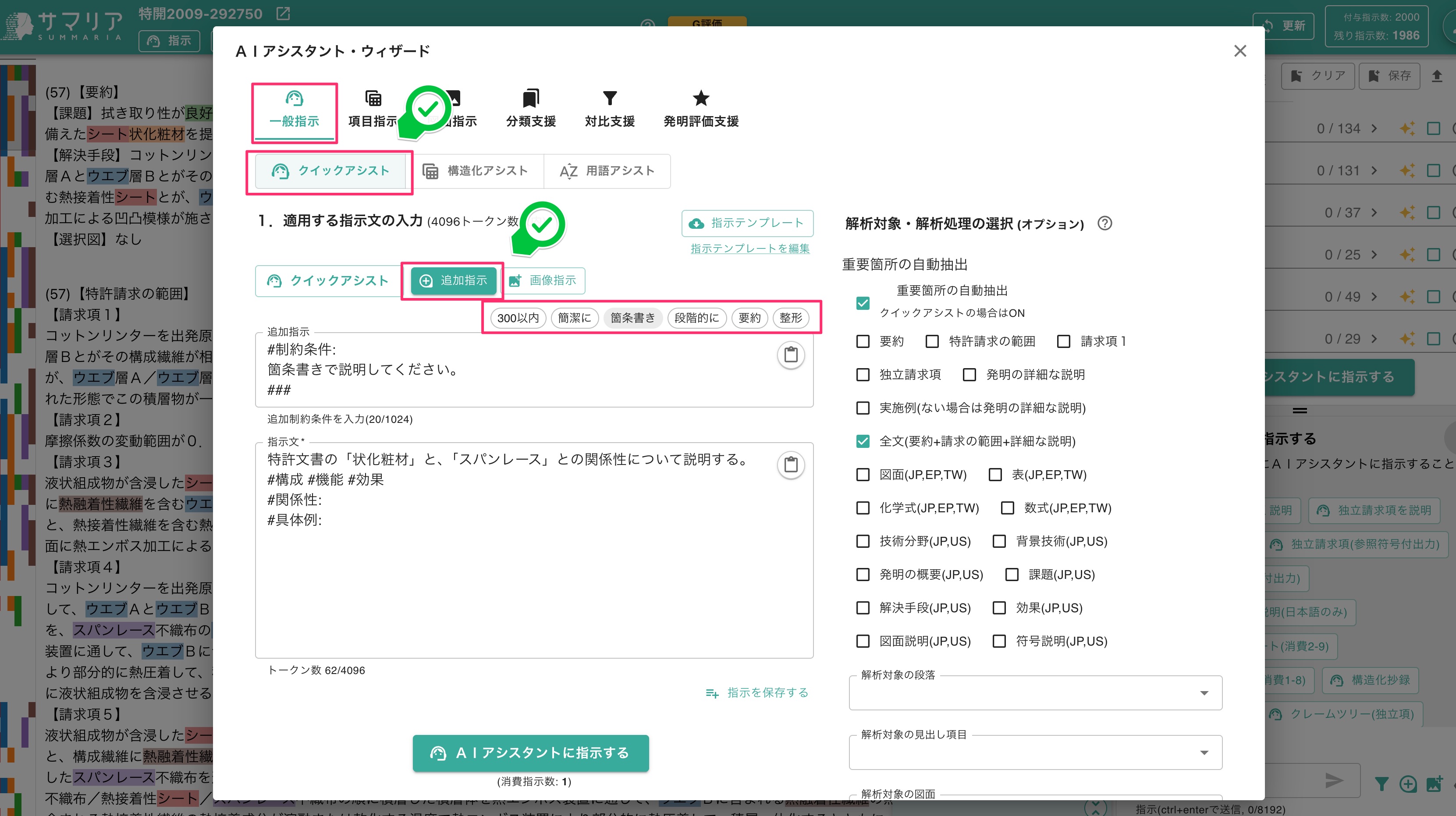Click 更新 button in background header
Image resolution: width=1456 pixels, height=816 pixels.
pyautogui.click(x=1284, y=26)
